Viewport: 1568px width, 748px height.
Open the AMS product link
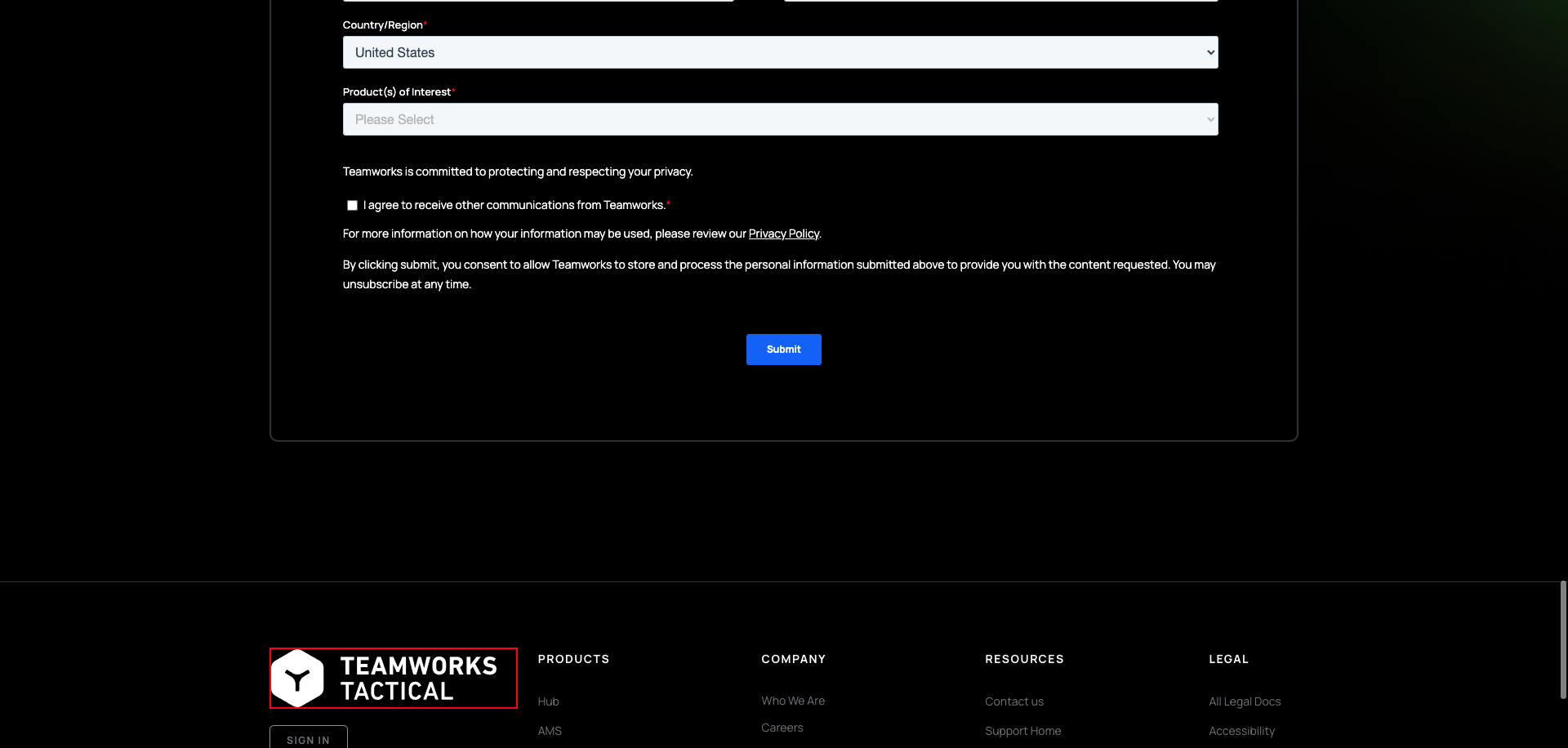[x=550, y=731]
